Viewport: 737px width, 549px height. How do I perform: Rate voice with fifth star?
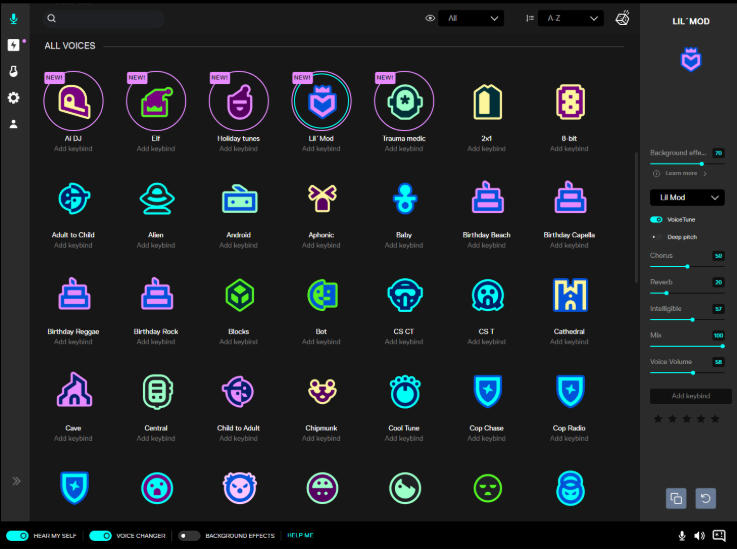pyautogui.click(x=715, y=419)
